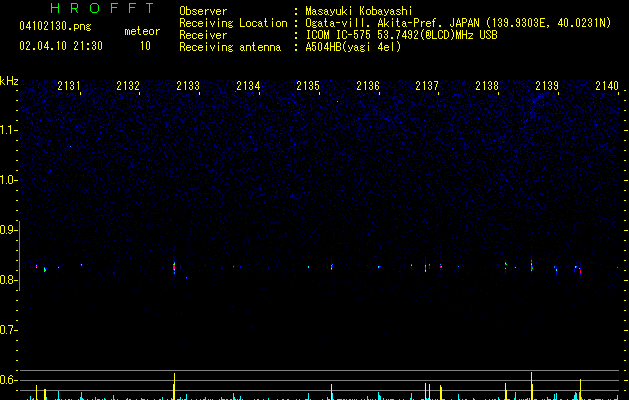The width and height of the screenshot is (629, 400).
Task: Click the 0.9 kHz frequency label
Action: click(8, 229)
